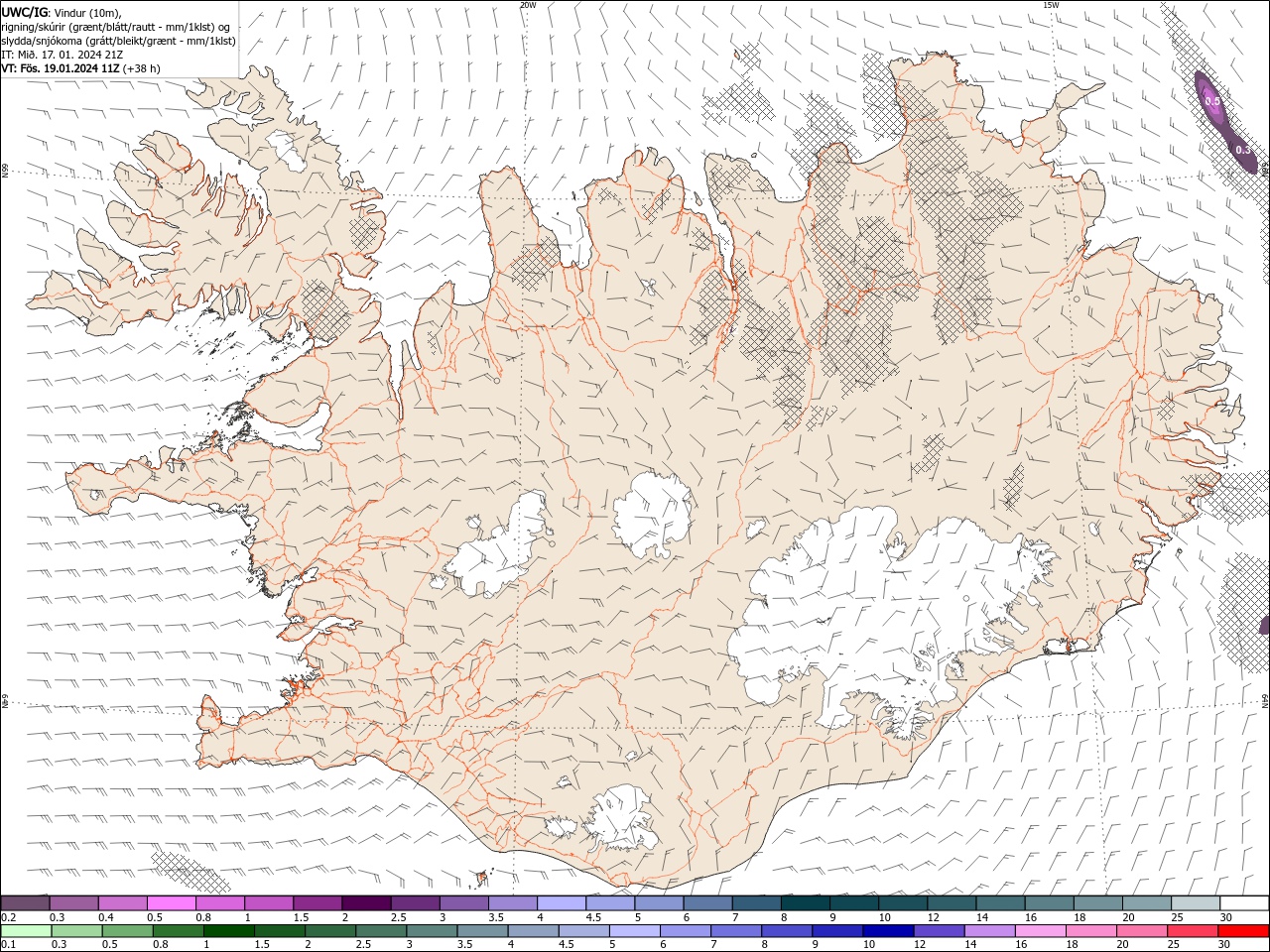Pick bottom row pink swatch between 20 and 25
1270x952 pixels.
point(1143,931)
